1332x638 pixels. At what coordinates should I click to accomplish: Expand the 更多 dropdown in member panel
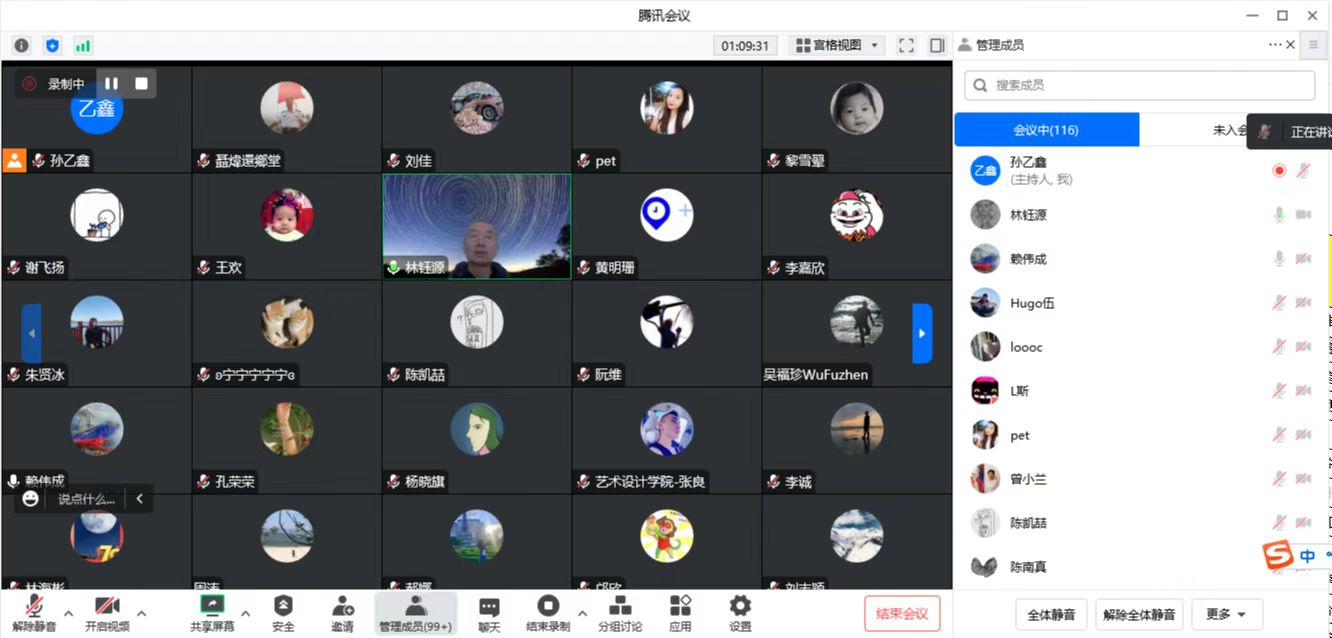click(x=1227, y=614)
